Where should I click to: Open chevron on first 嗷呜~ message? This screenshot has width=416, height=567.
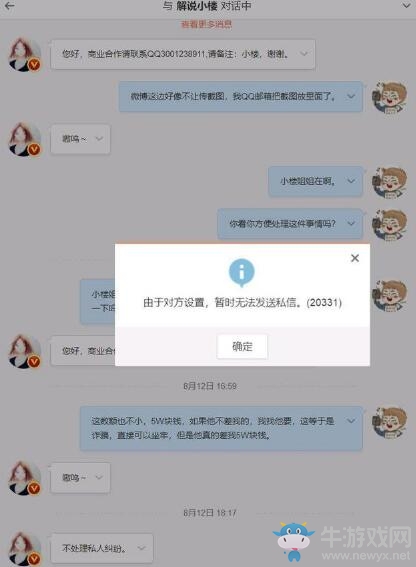pos(99,138)
